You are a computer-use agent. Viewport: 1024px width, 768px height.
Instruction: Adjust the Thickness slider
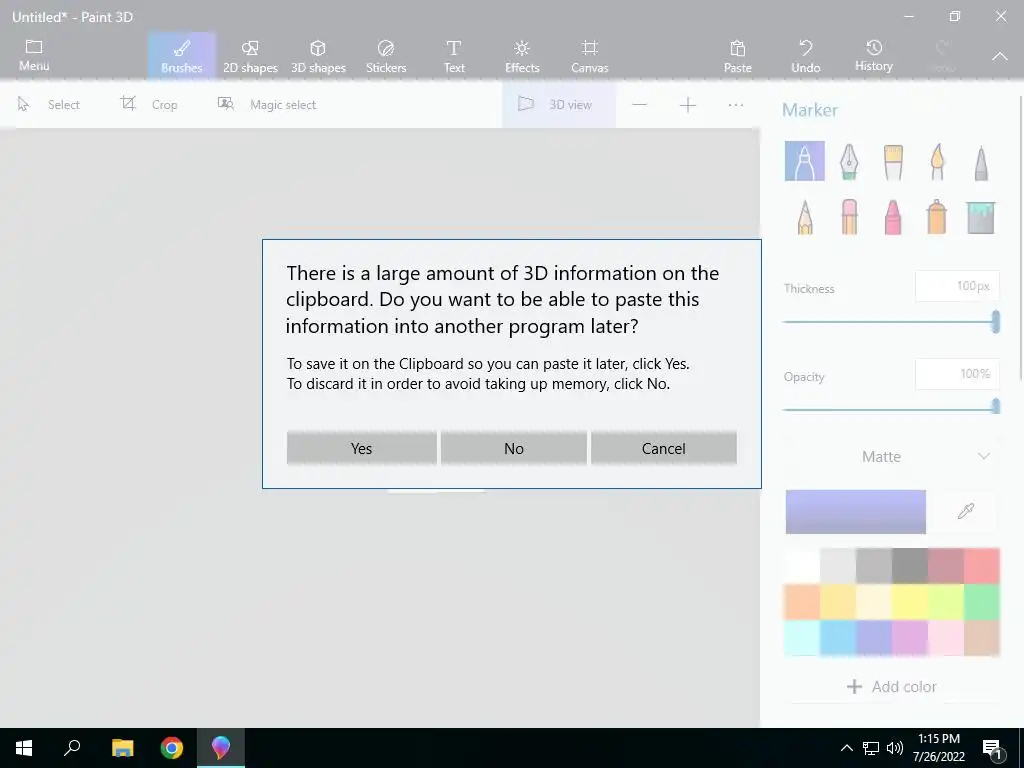tap(891, 322)
